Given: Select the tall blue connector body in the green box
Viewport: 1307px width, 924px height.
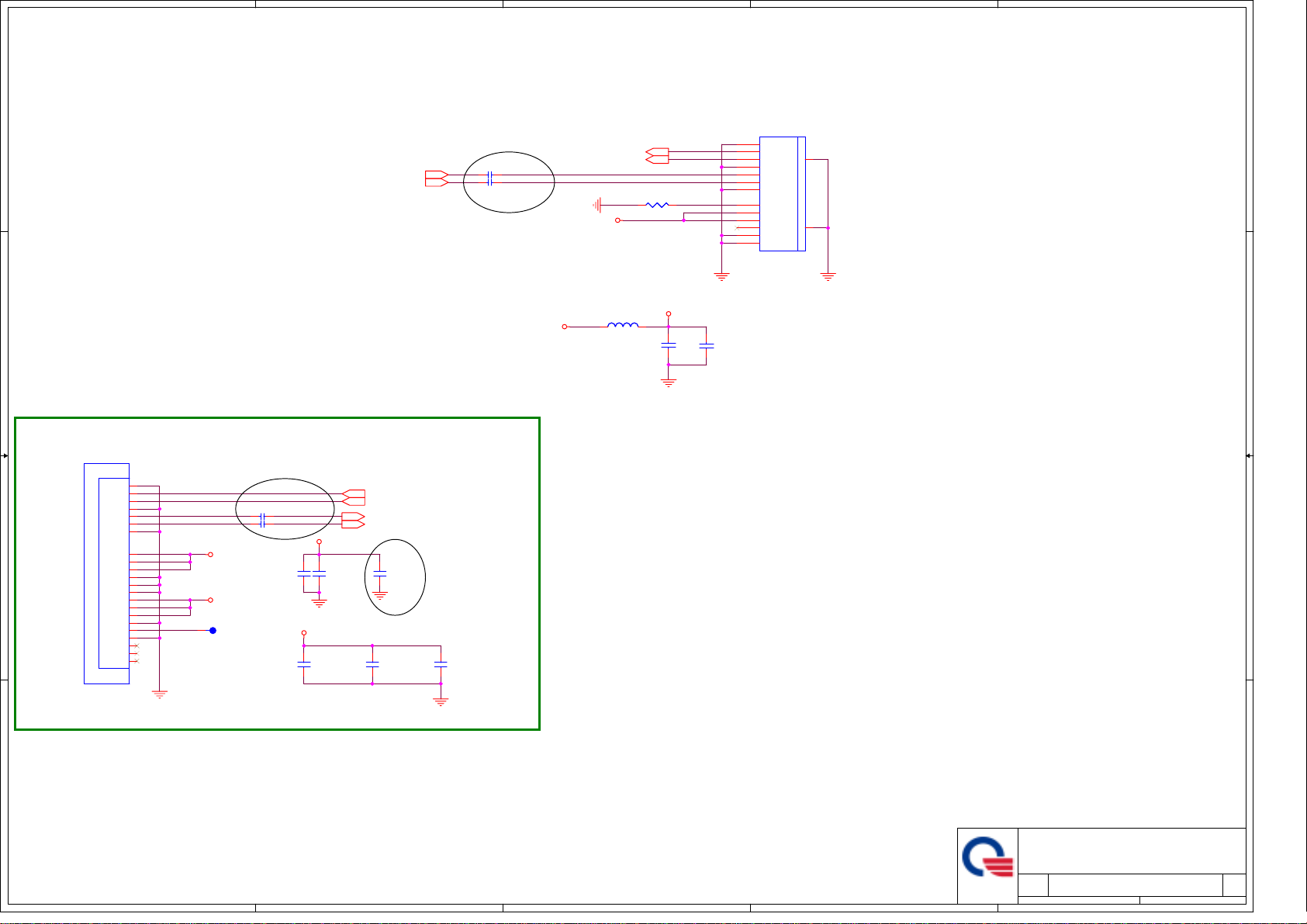Looking at the screenshot, I should [106, 573].
